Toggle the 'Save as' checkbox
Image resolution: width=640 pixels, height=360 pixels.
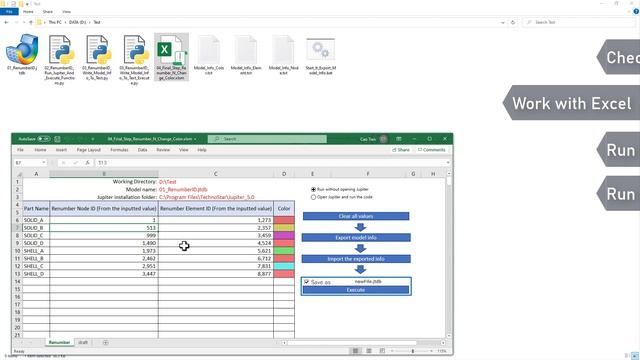[307, 282]
